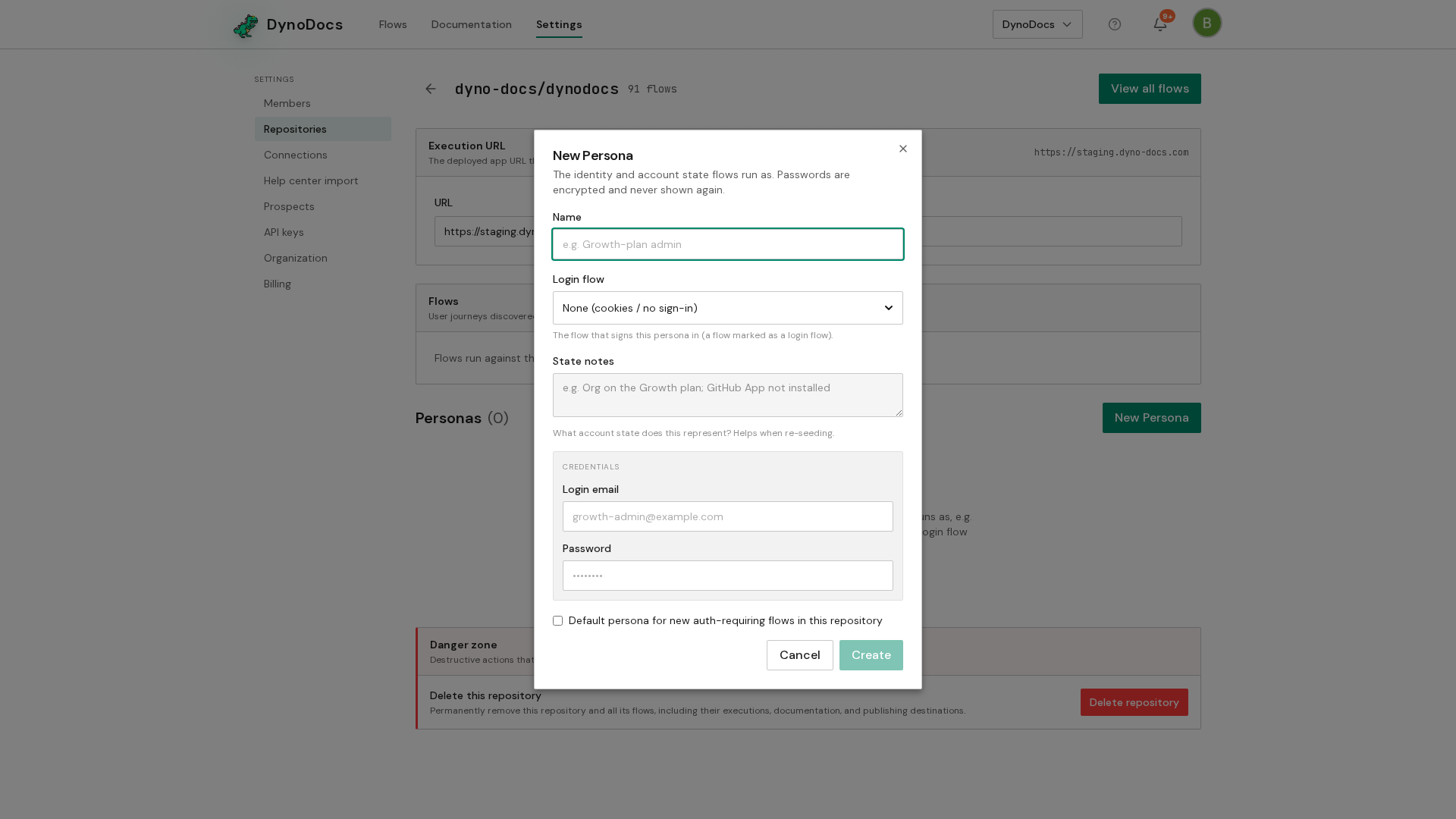Click the Execution URL heading
The width and height of the screenshot is (1456, 819).
pos(466,146)
